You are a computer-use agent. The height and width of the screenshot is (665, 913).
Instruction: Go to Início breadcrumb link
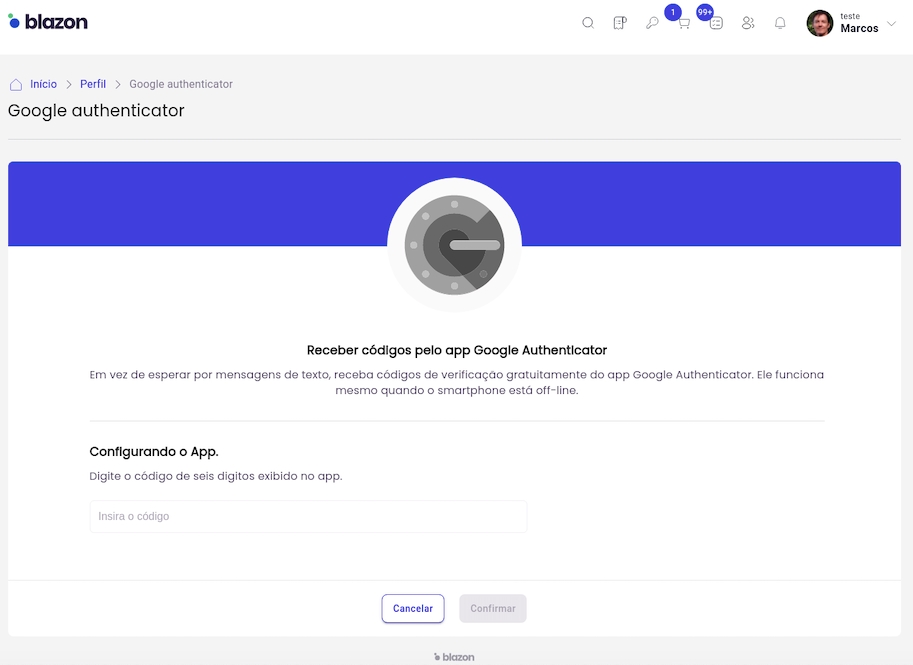point(43,84)
